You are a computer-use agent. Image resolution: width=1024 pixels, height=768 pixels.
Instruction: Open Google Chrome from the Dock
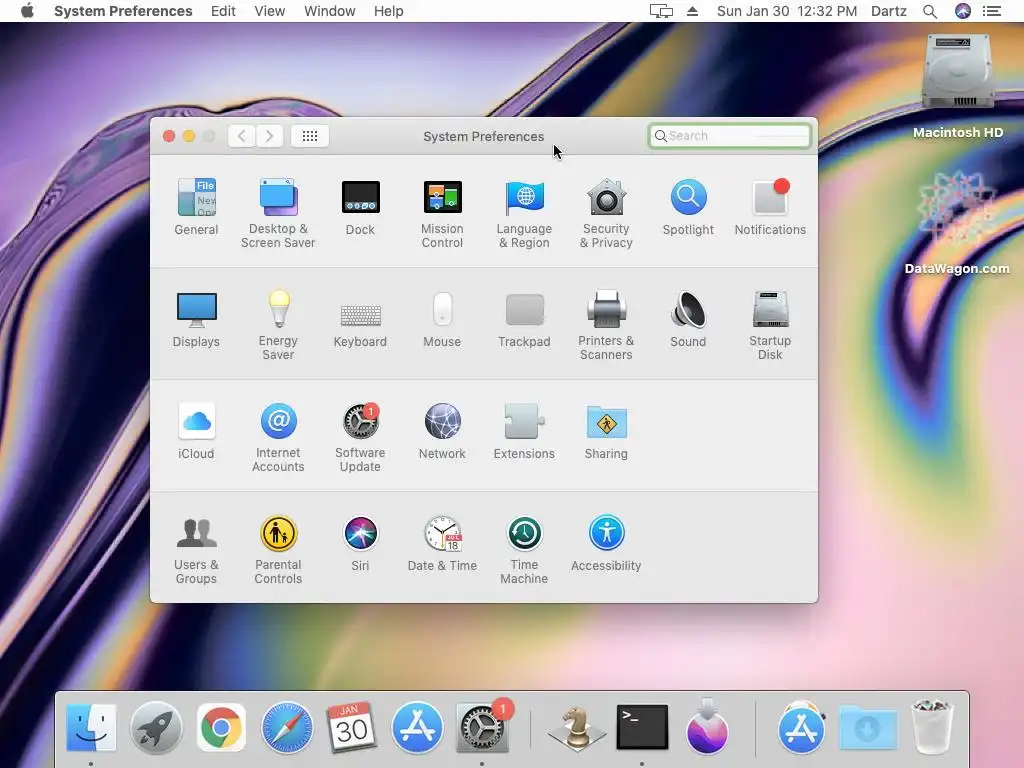(221, 727)
